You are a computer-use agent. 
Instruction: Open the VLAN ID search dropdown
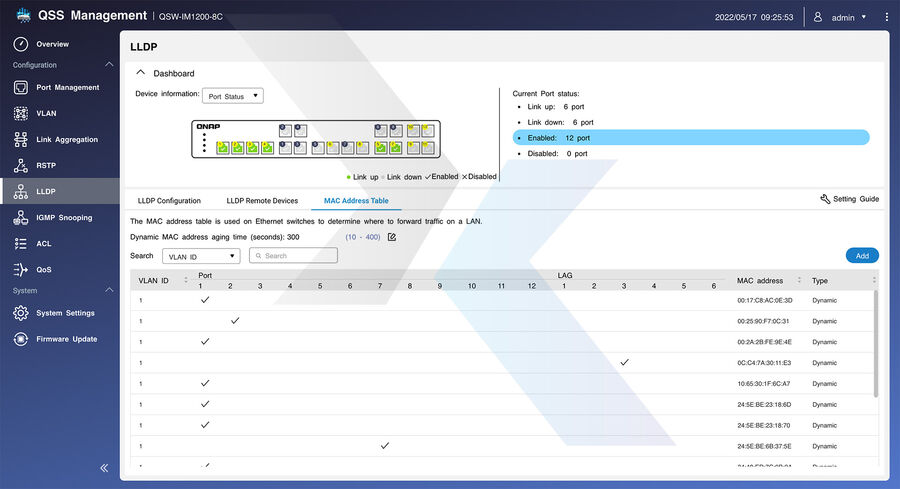point(201,256)
